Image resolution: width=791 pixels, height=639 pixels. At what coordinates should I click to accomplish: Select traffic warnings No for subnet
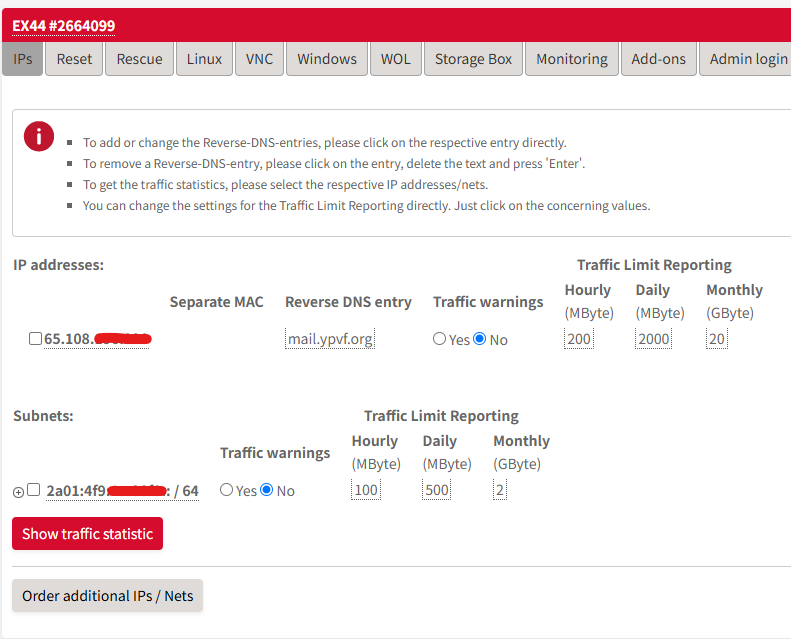pos(267,490)
